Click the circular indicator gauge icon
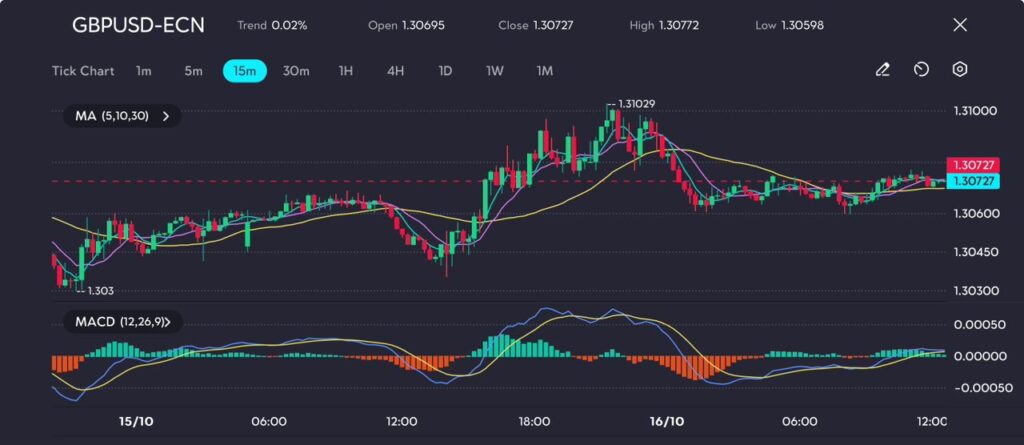The height and width of the screenshot is (445, 1024). [x=921, y=70]
